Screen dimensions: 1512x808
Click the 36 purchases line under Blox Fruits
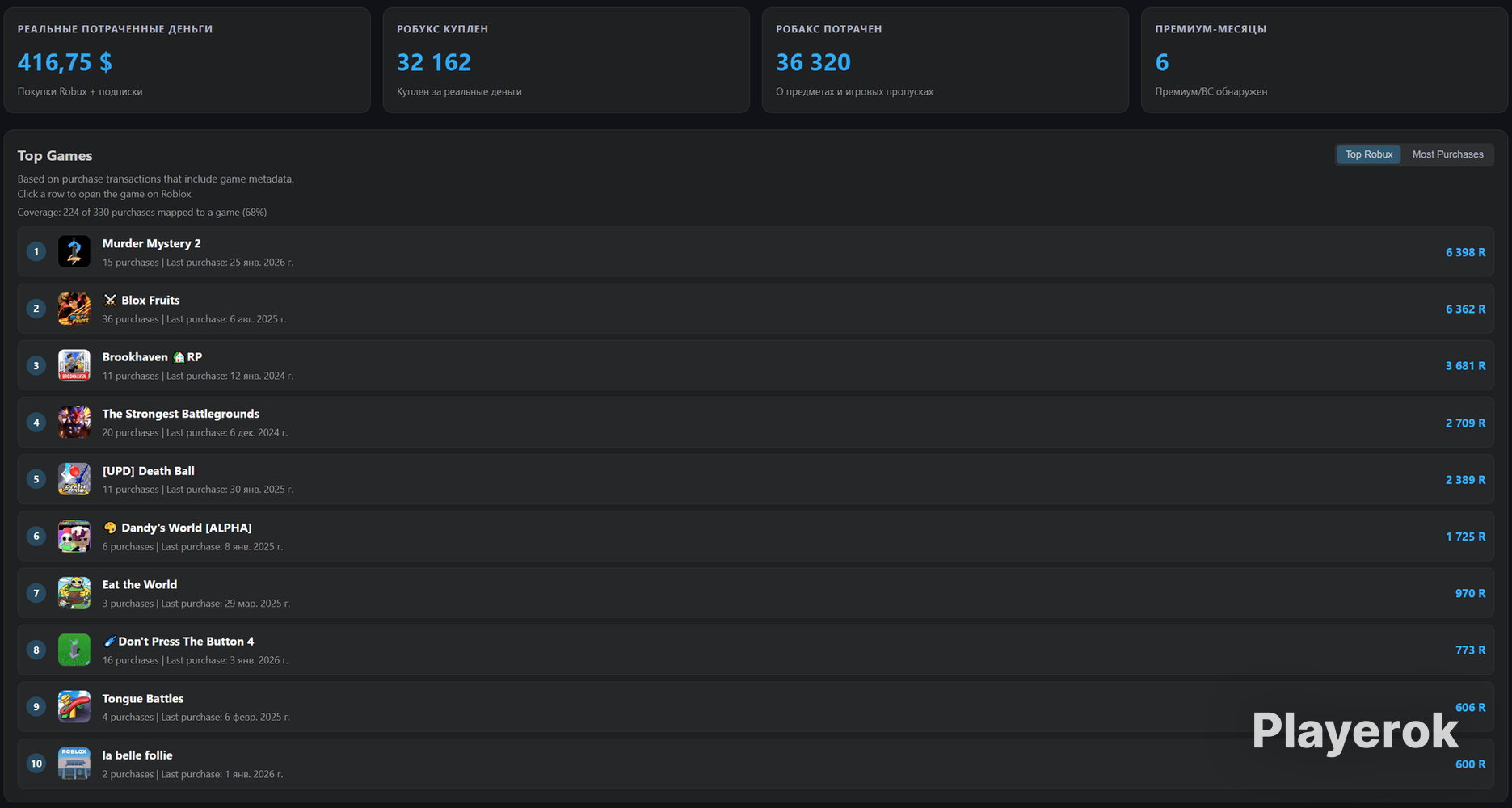tap(194, 319)
